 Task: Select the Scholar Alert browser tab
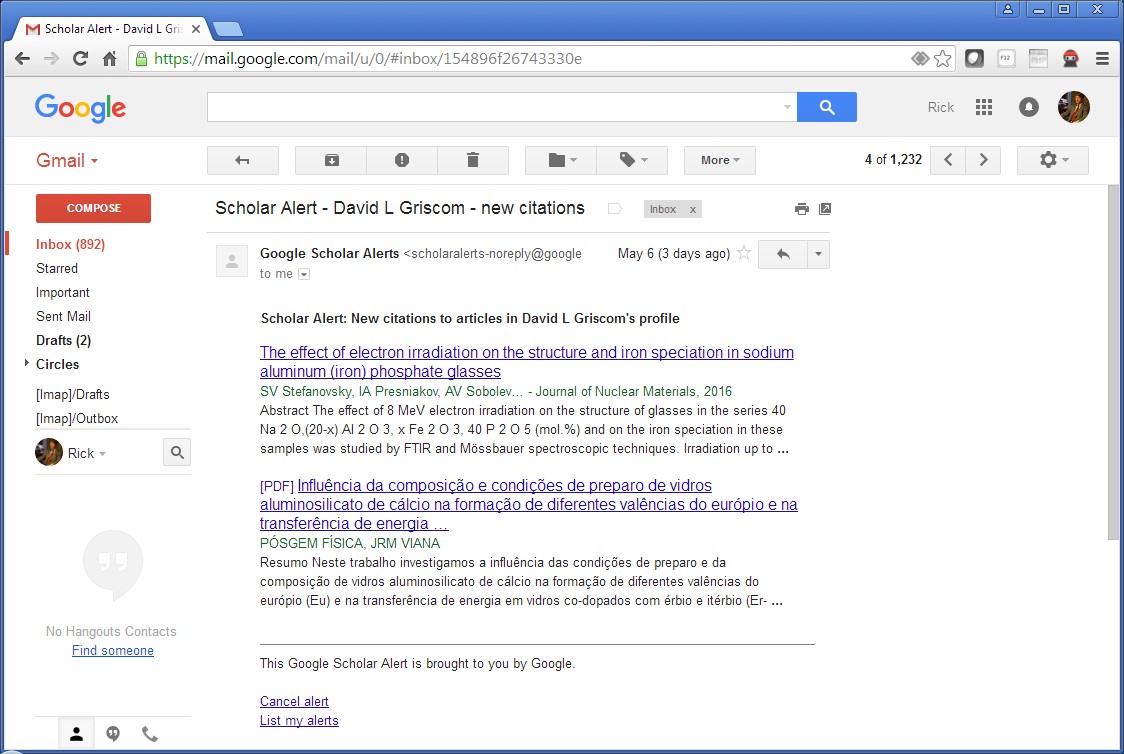click(x=111, y=29)
